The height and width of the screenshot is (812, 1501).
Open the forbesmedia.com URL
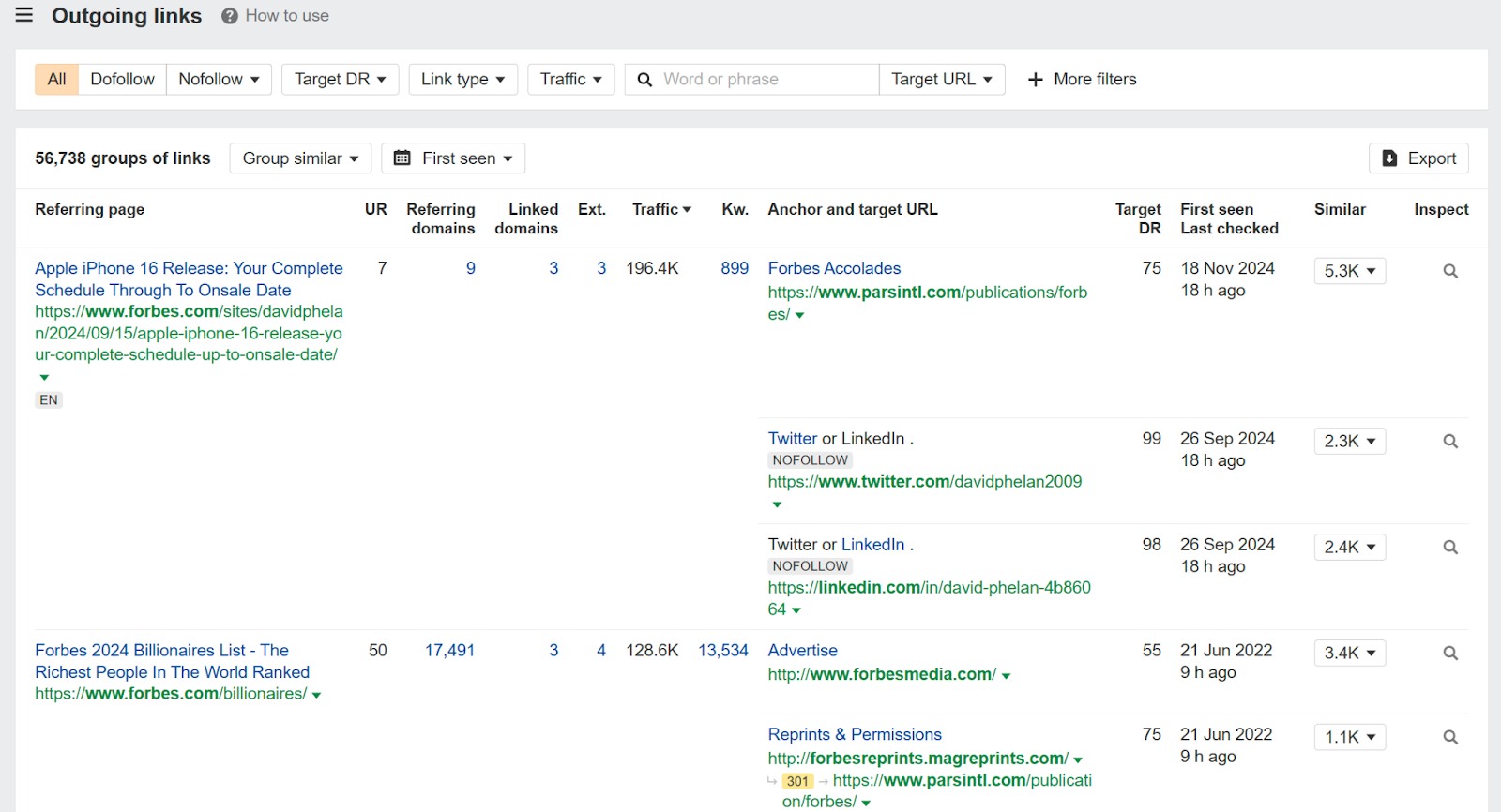click(882, 674)
